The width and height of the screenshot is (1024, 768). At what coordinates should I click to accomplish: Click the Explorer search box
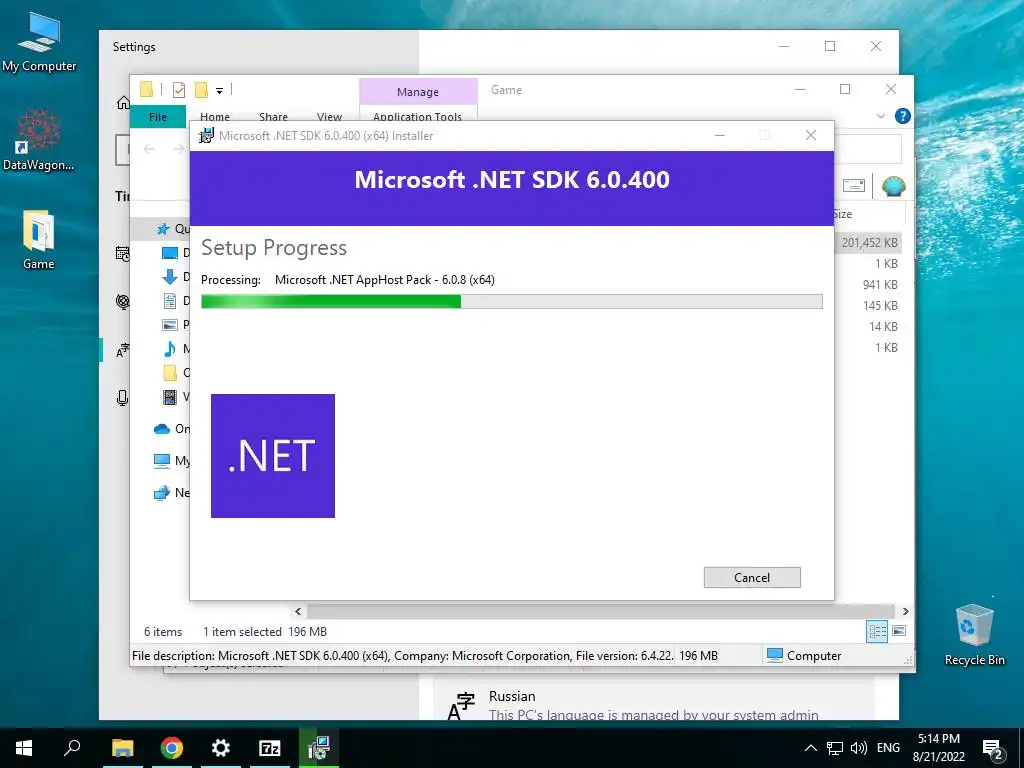pos(867,150)
